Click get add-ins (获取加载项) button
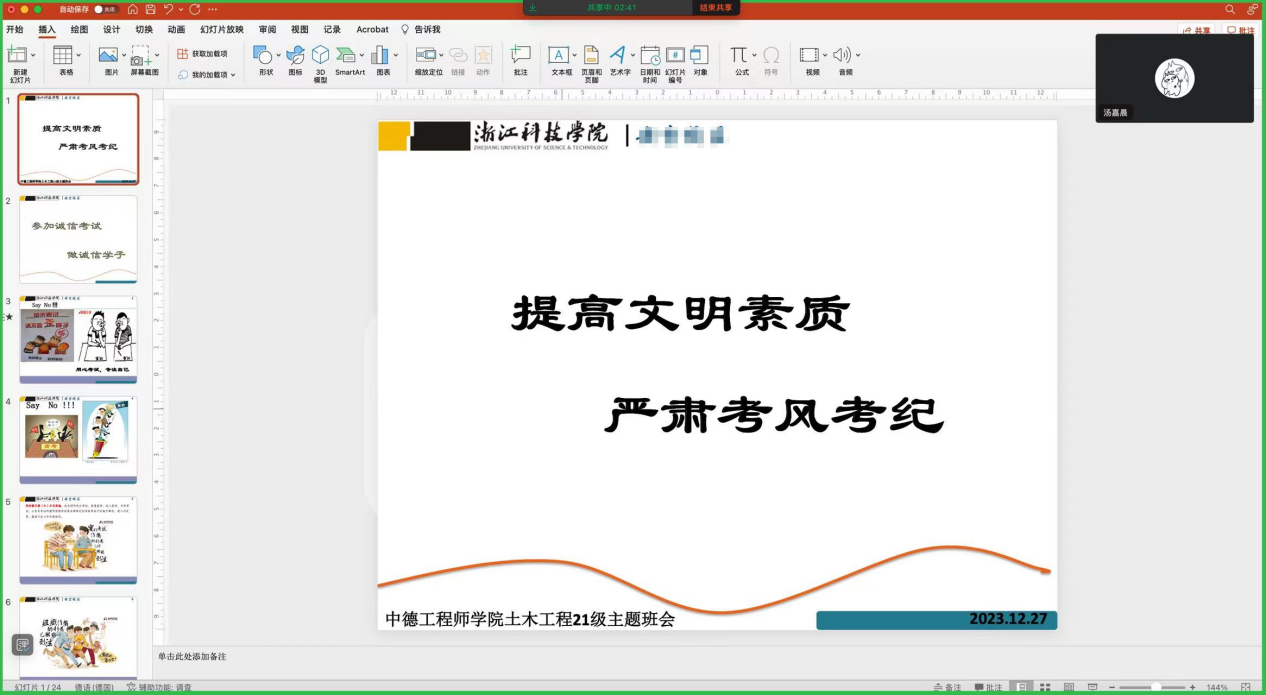 point(203,54)
